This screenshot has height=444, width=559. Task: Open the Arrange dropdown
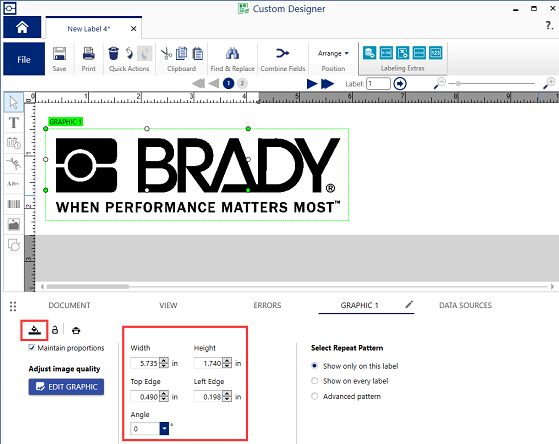click(333, 53)
